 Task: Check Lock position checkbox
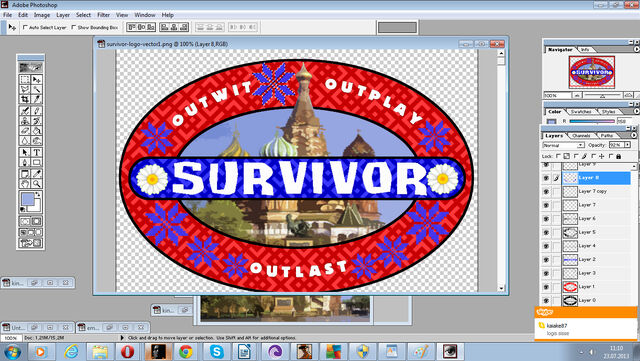[x=593, y=156]
